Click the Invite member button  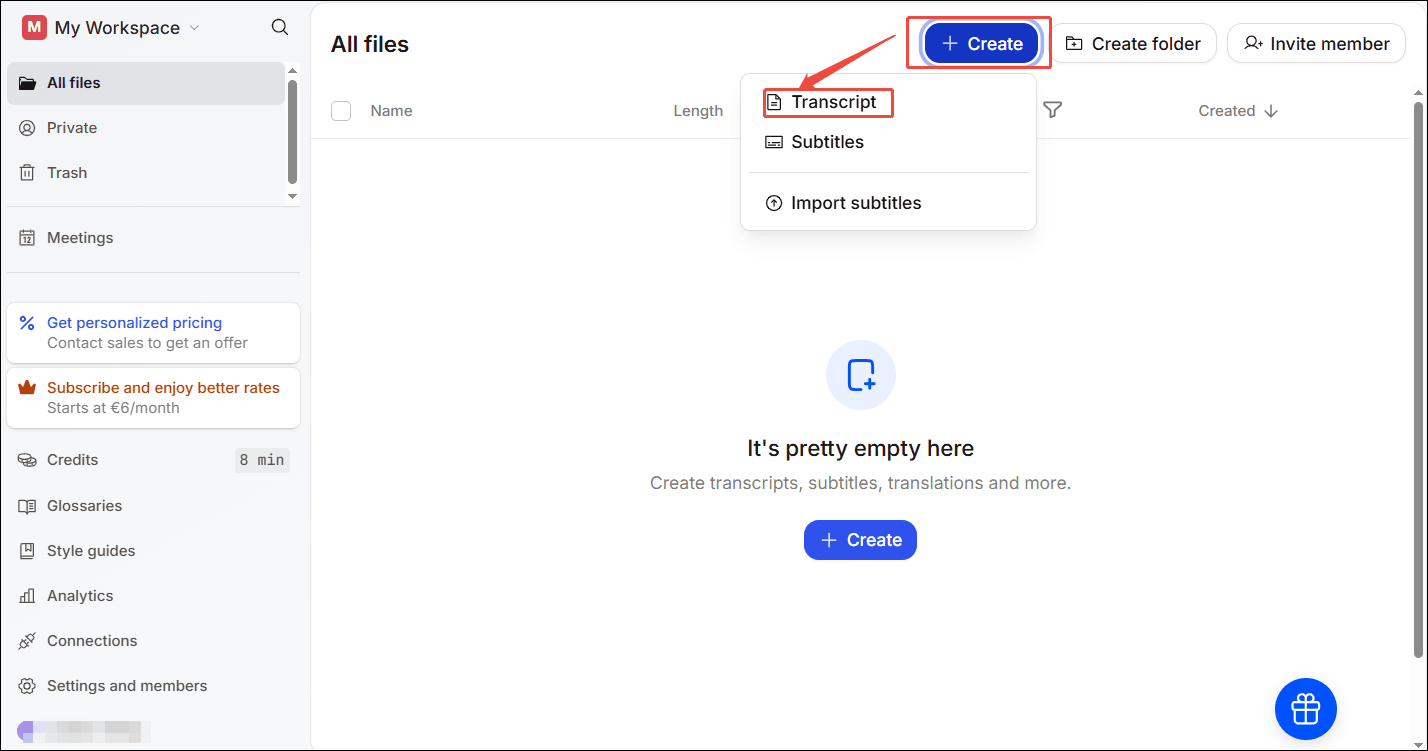(1316, 43)
